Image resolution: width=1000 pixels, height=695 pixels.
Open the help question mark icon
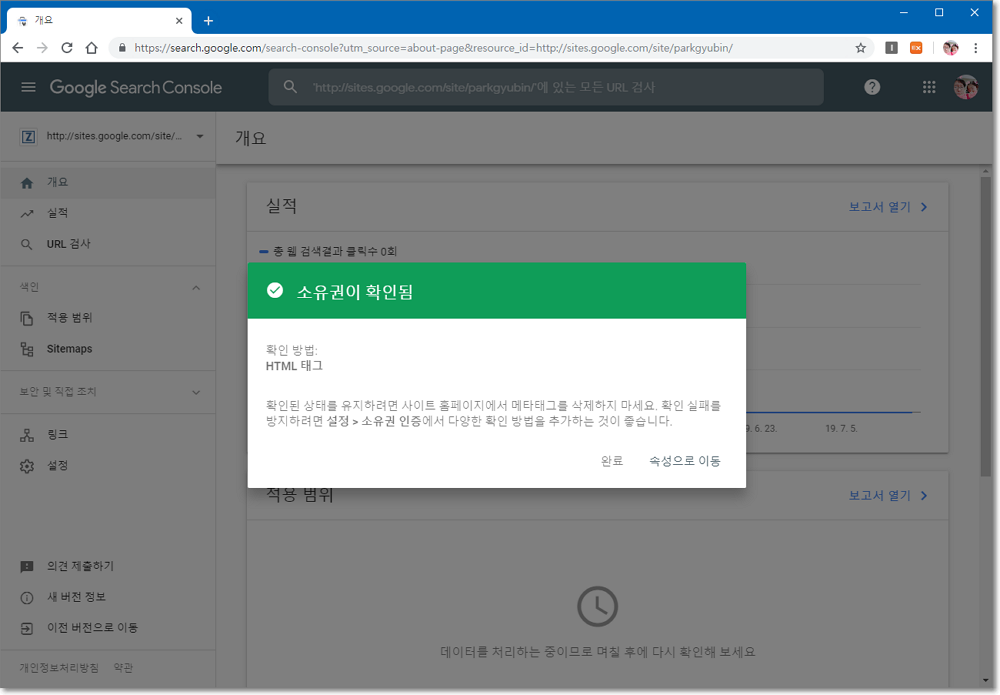click(872, 87)
